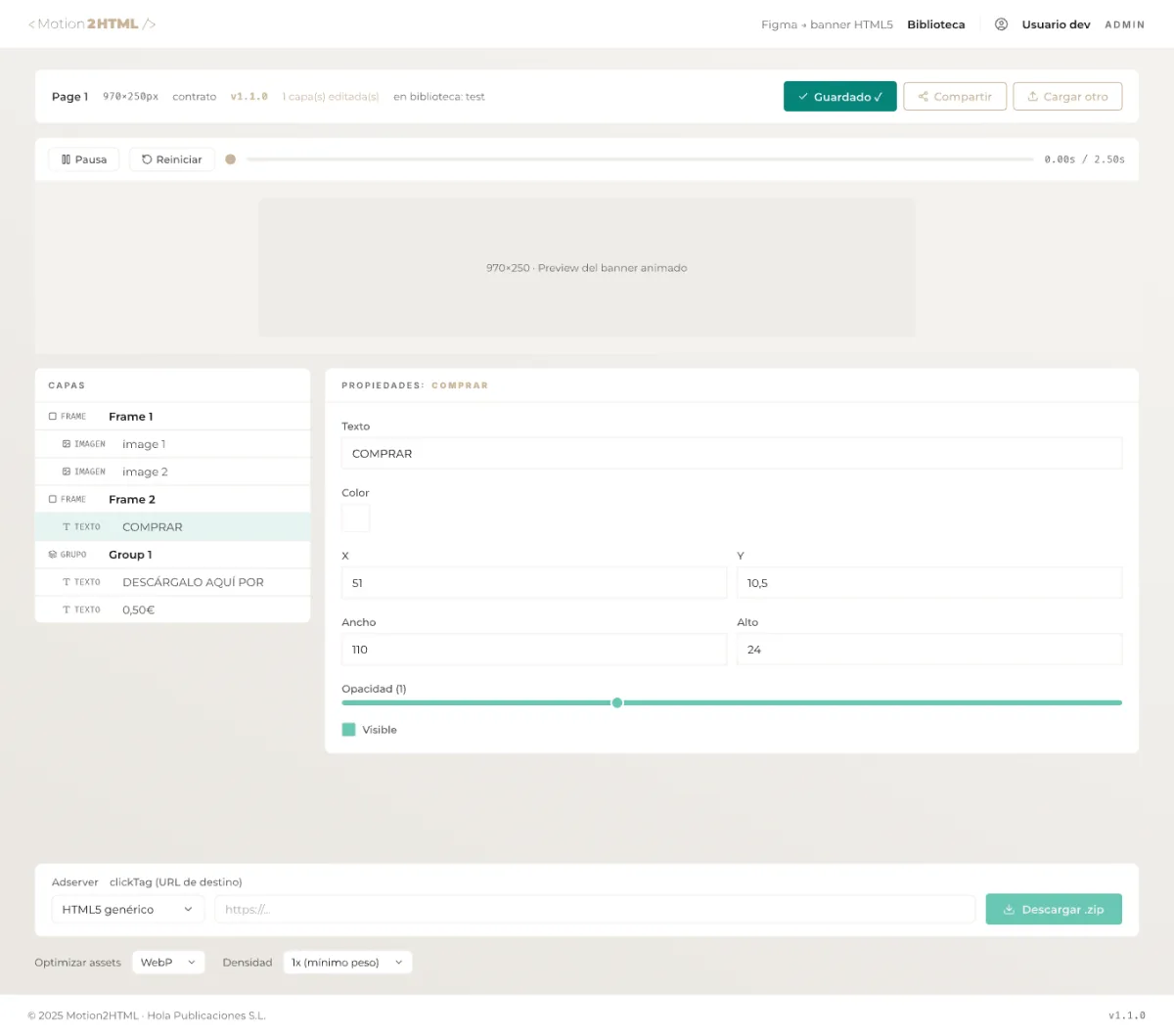Click the Compartir button
This screenshot has height=1036, width=1174.
(955, 97)
